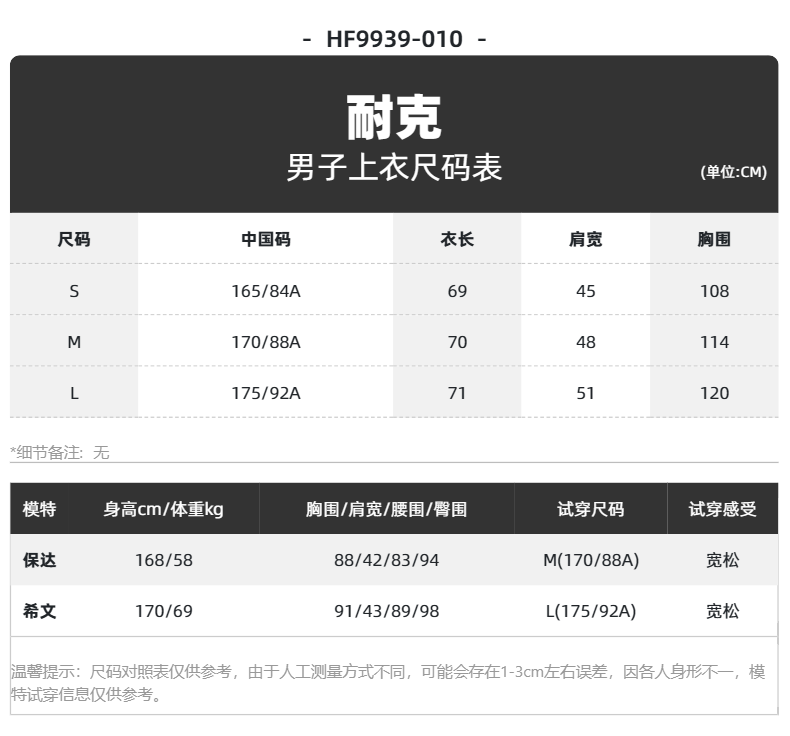Image resolution: width=790 pixels, height=736 pixels.
Task: Click the chest value 114
Action: click(x=714, y=343)
